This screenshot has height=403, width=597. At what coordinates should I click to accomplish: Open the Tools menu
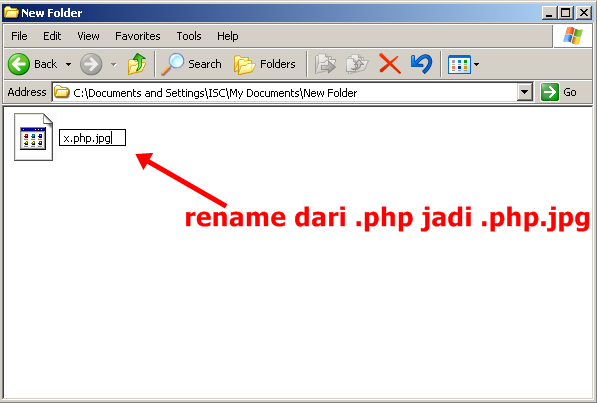coord(189,36)
